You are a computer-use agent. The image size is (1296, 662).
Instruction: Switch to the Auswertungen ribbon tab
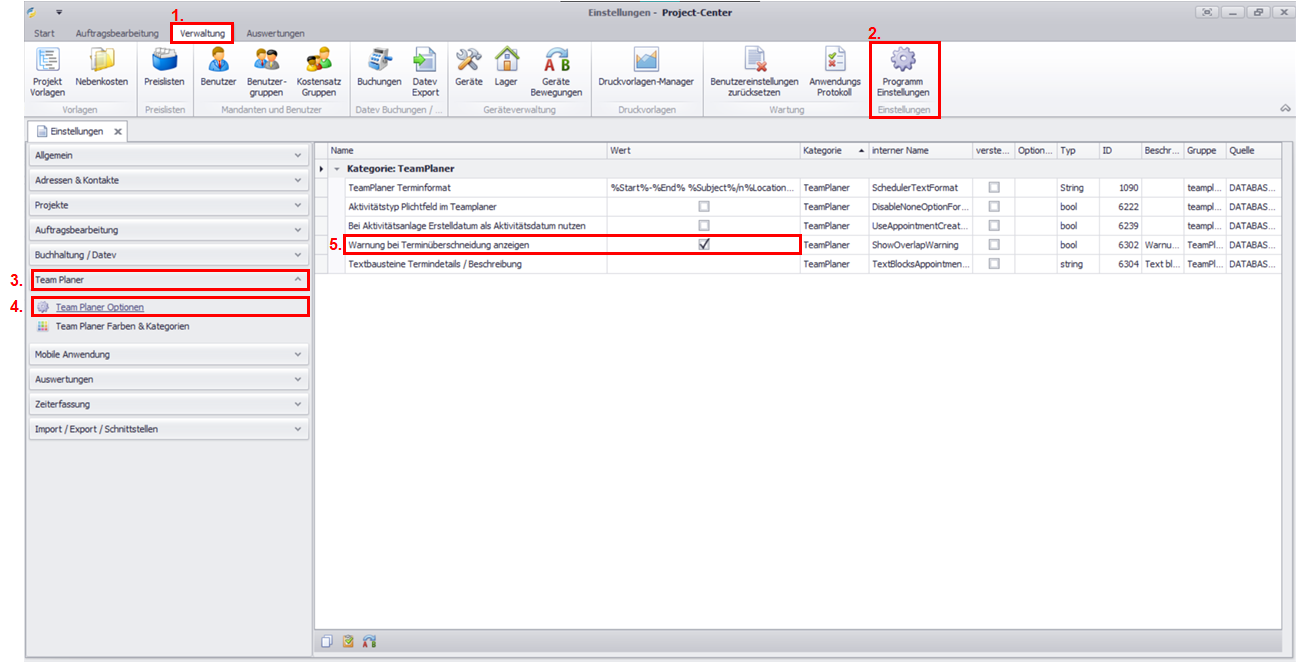point(275,33)
